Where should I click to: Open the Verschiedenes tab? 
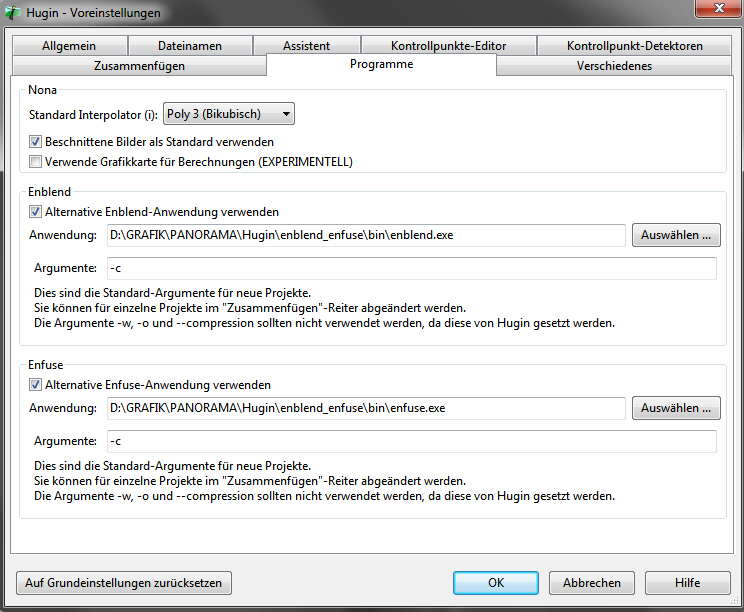614,66
